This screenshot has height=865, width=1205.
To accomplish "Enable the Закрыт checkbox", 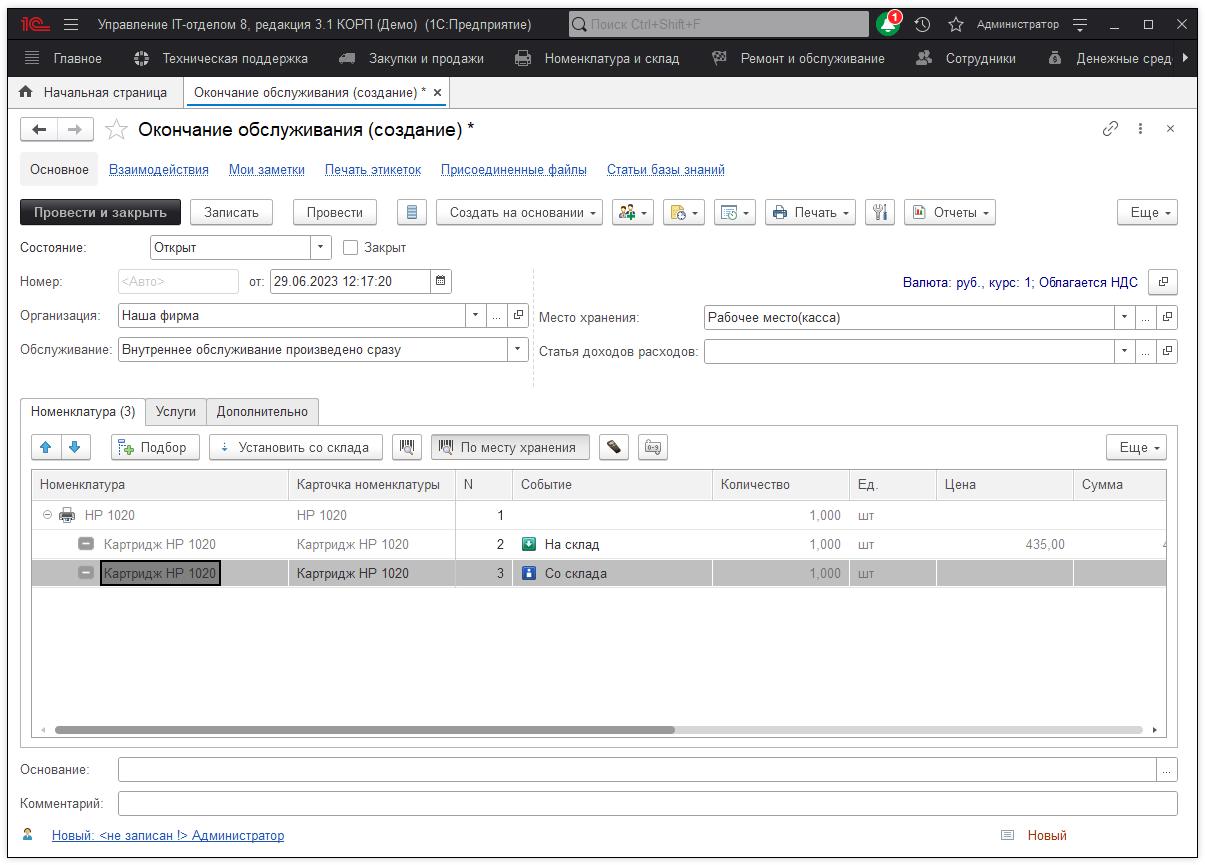I will coord(350,247).
